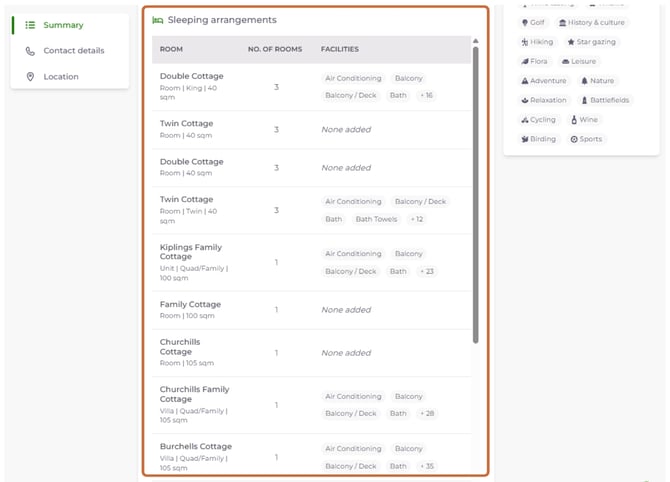
Task: Expand +23 facilities for Kiplings Family Cottage
Action: (427, 271)
